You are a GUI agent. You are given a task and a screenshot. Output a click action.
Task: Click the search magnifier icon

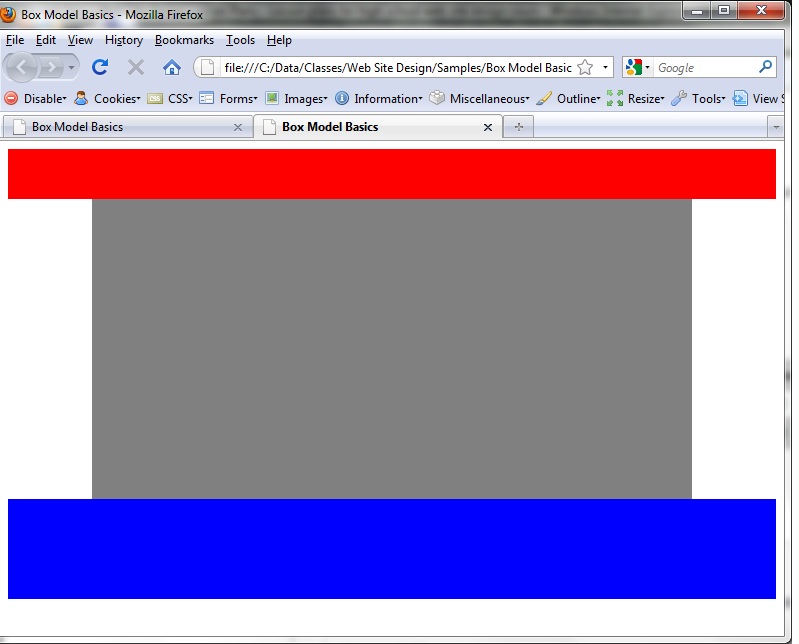(765, 67)
